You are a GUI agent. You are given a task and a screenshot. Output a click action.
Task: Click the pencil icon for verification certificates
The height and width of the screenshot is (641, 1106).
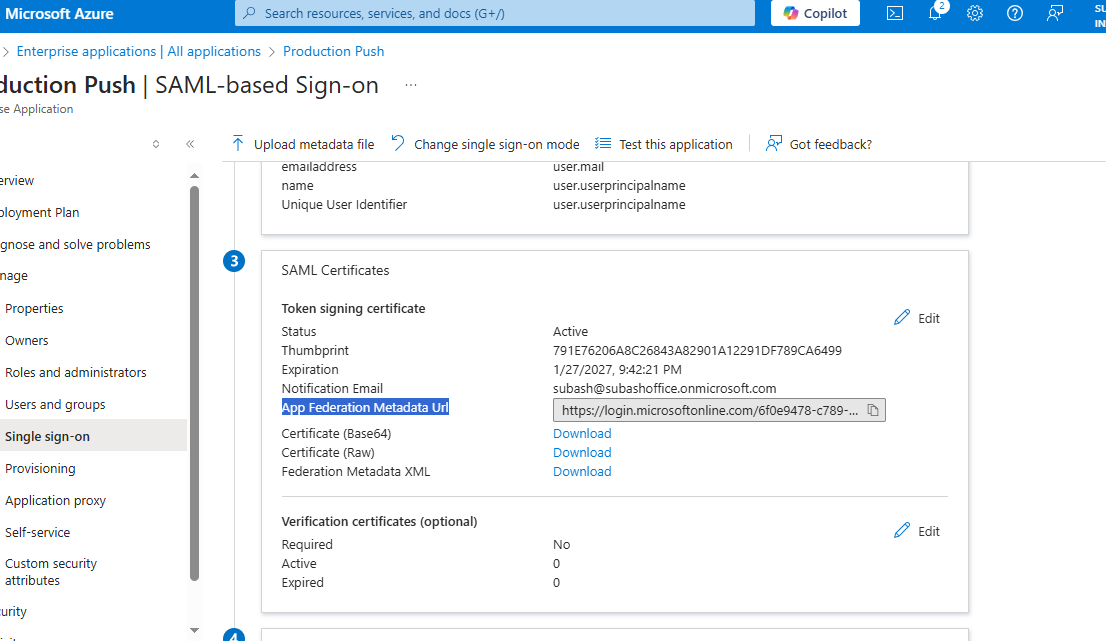[x=901, y=530]
